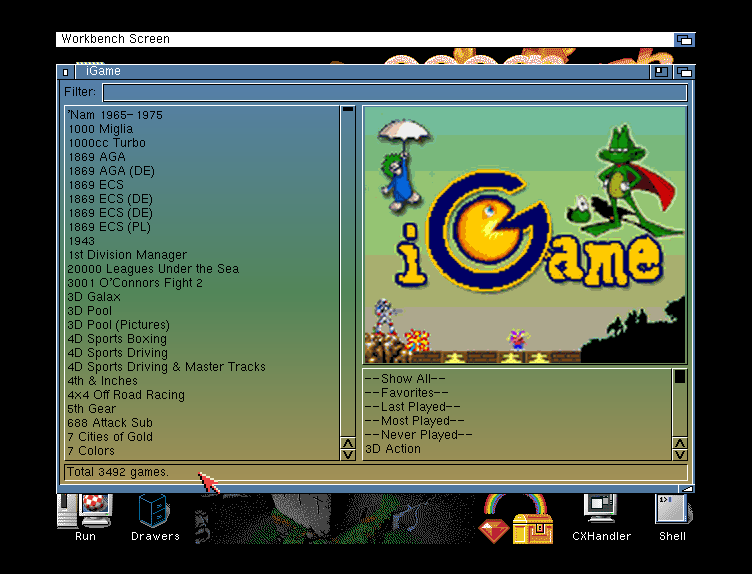Screen dimensions: 752x574
Task: Open the CXHandler monitor icon
Action: click(601, 517)
